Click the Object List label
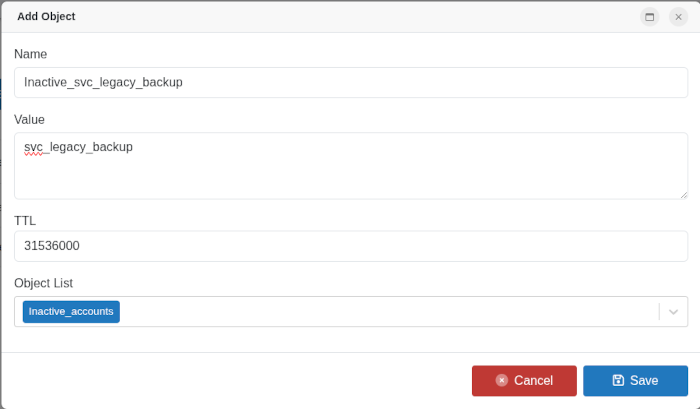Image resolution: width=700 pixels, height=409 pixels. click(x=43, y=283)
